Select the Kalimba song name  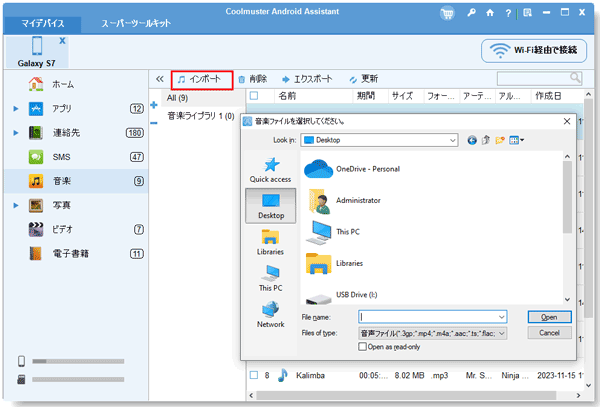pyautogui.click(x=310, y=376)
